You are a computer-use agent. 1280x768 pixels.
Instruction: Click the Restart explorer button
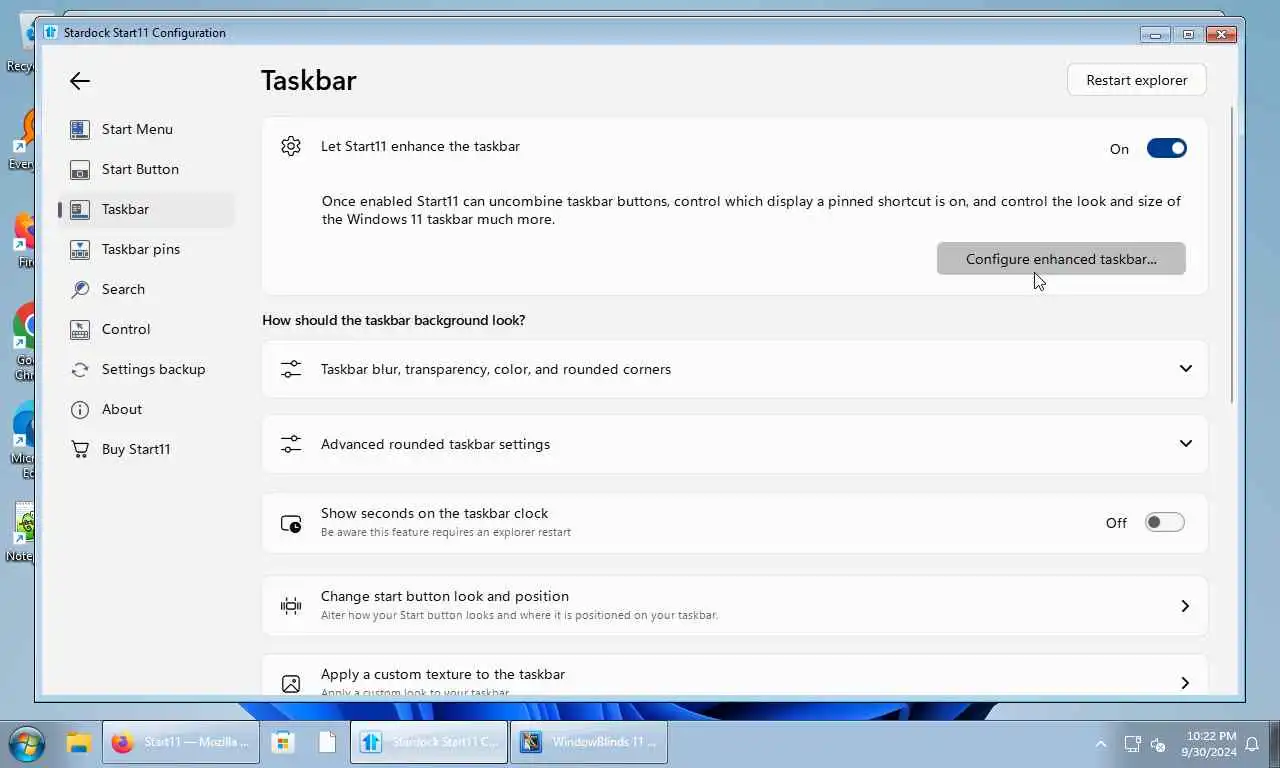point(1137,80)
